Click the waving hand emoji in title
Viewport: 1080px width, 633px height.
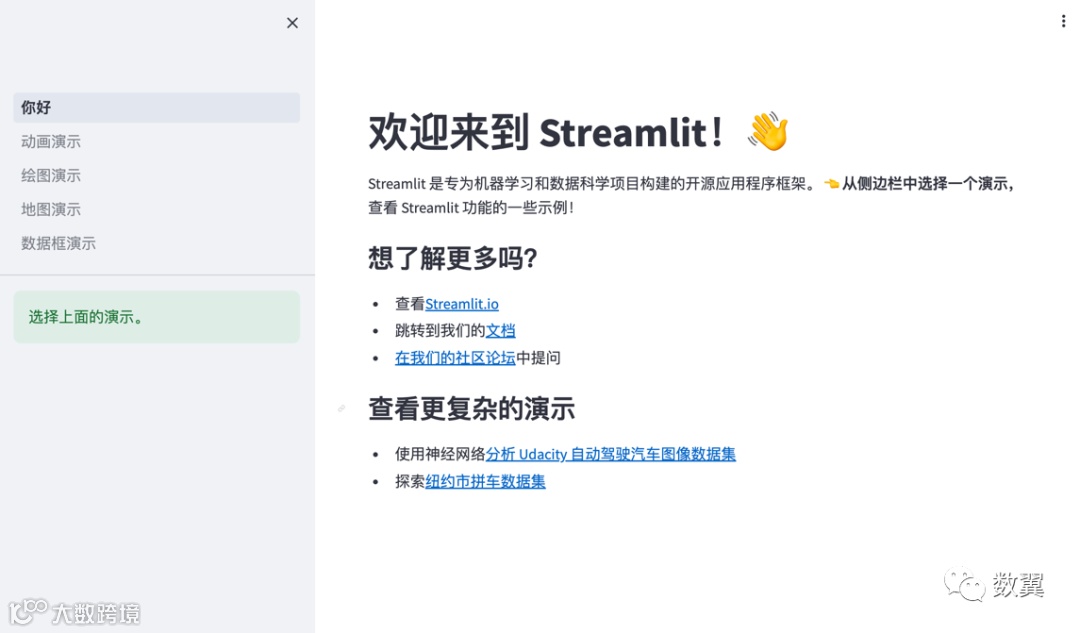click(767, 131)
